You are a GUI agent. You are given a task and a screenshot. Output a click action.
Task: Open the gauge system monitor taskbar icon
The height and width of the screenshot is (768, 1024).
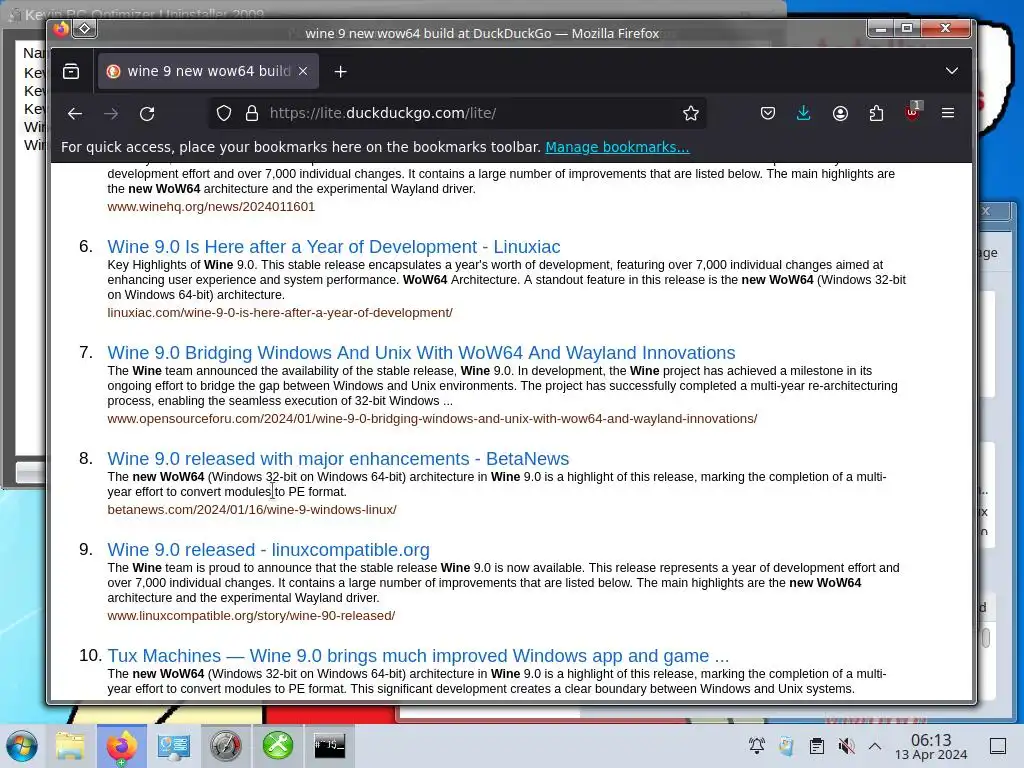pyautogui.click(x=225, y=746)
